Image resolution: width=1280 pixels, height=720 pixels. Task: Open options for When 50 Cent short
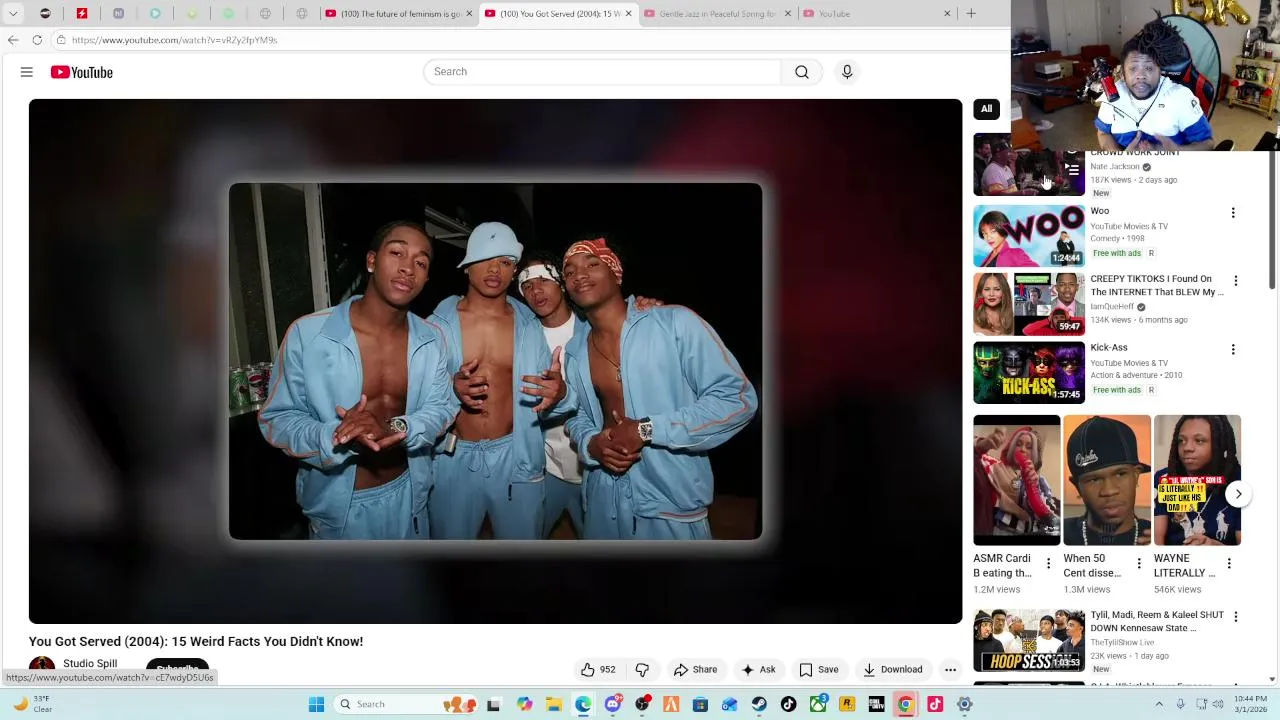coord(1138,564)
